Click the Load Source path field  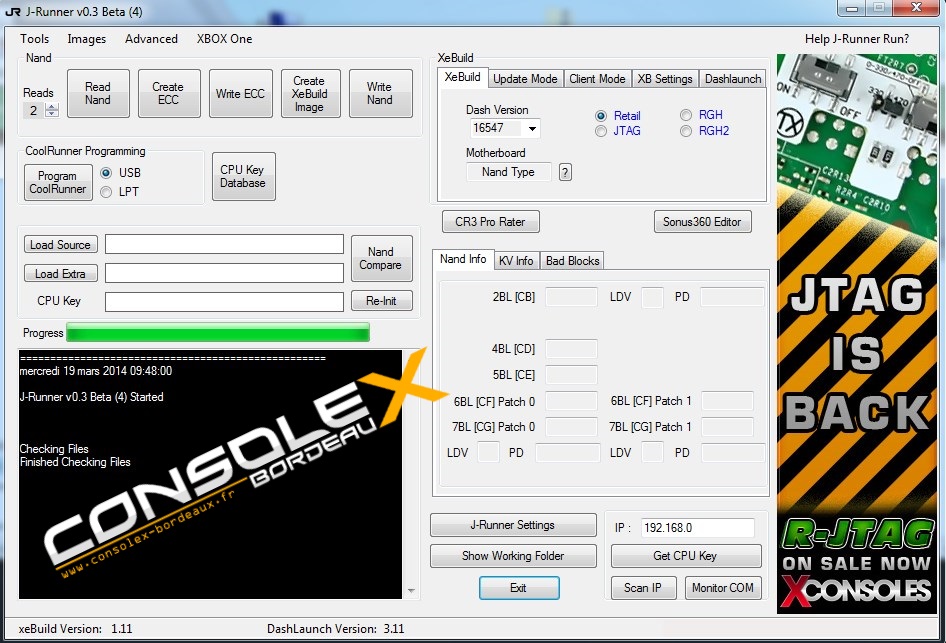[224, 244]
